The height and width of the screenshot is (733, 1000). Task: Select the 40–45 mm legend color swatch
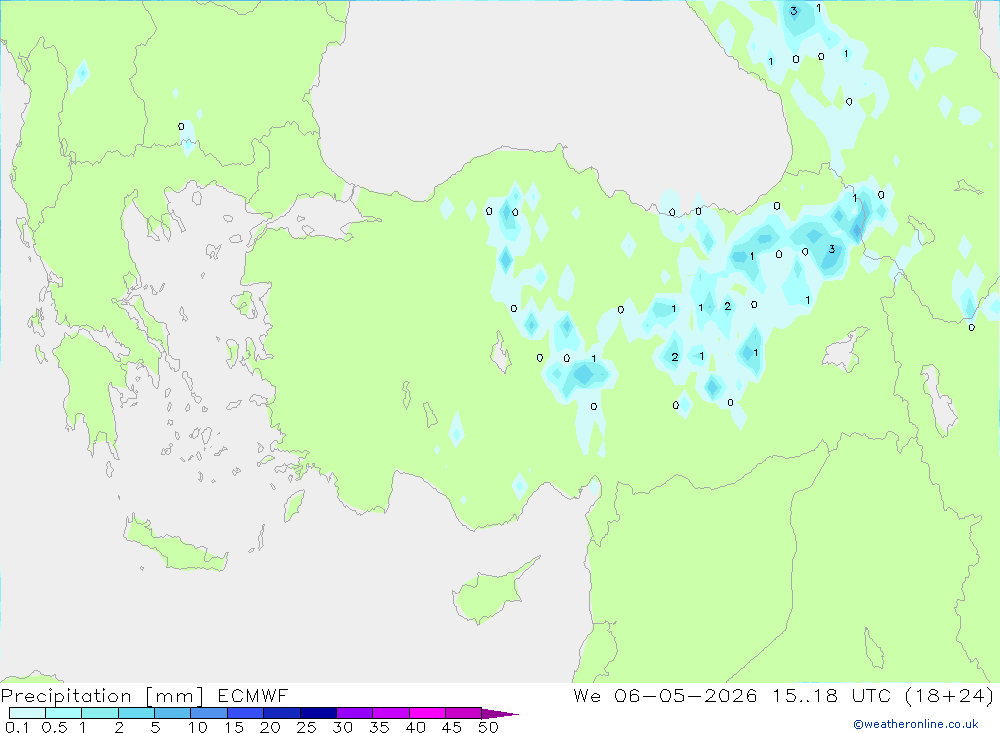427,713
